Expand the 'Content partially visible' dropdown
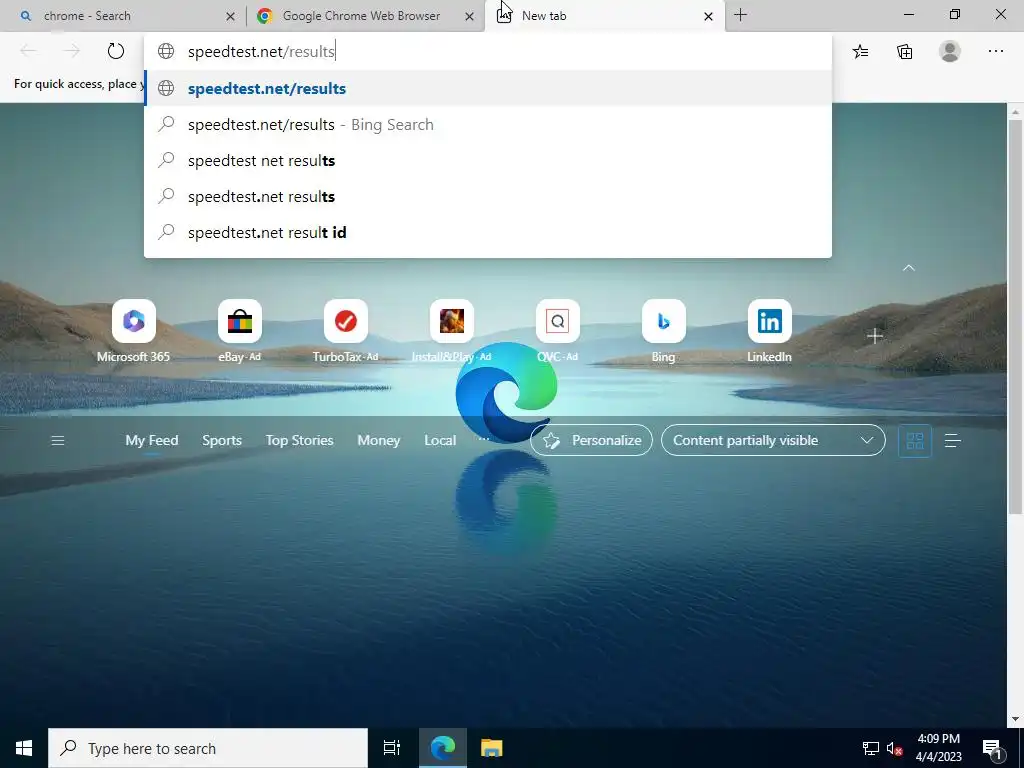This screenshot has height=768, width=1024. pyautogui.click(x=773, y=440)
